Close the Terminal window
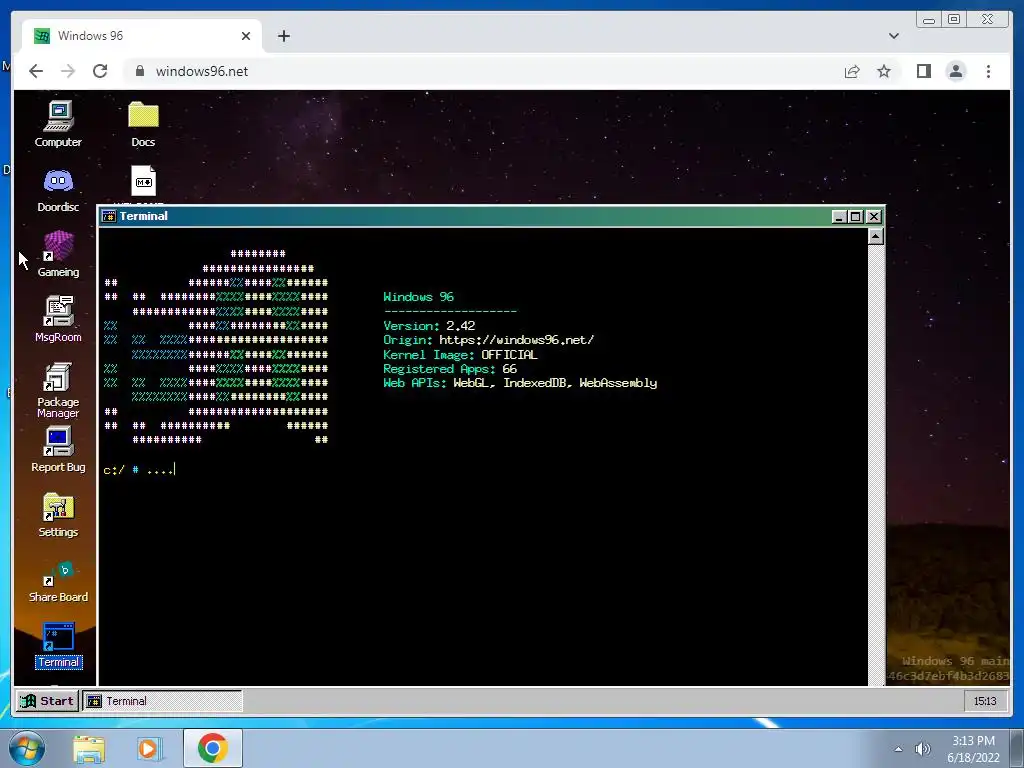The image size is (1024, 768). (x=873, y=216)
